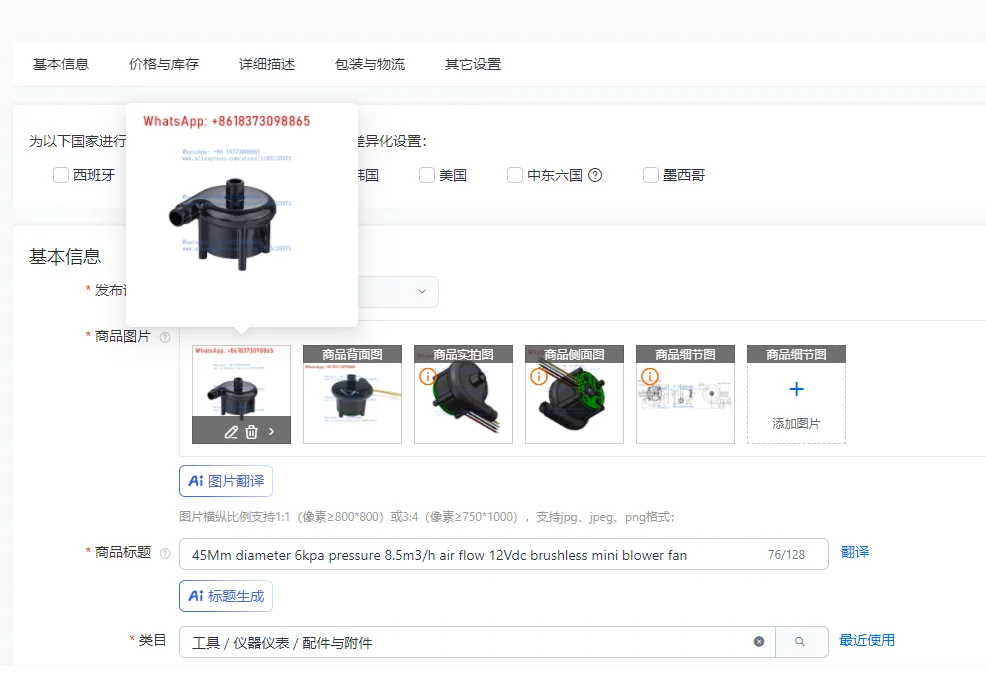Image resolution: width=986 pixels, height=689 pixels.
Task: Tick the 美国 checkbox
Action: (x=427, y=175)
